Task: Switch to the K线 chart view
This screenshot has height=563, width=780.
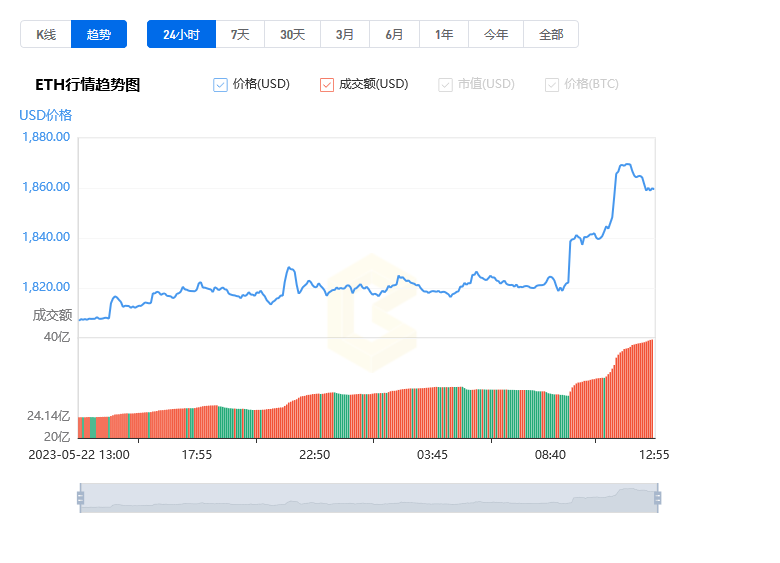Action: [46, 34]
